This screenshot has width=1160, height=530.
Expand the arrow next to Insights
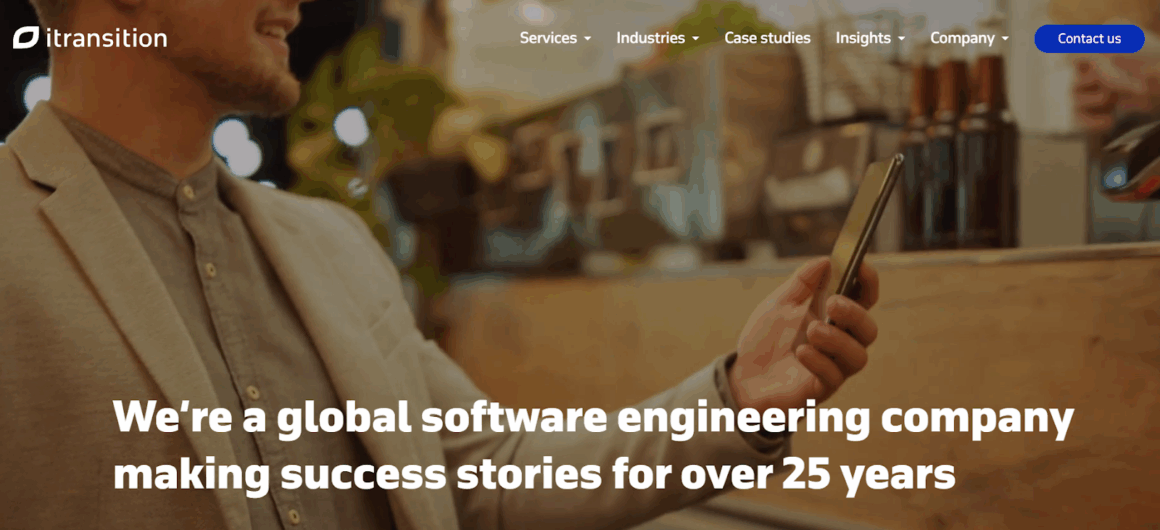[901, 39]
